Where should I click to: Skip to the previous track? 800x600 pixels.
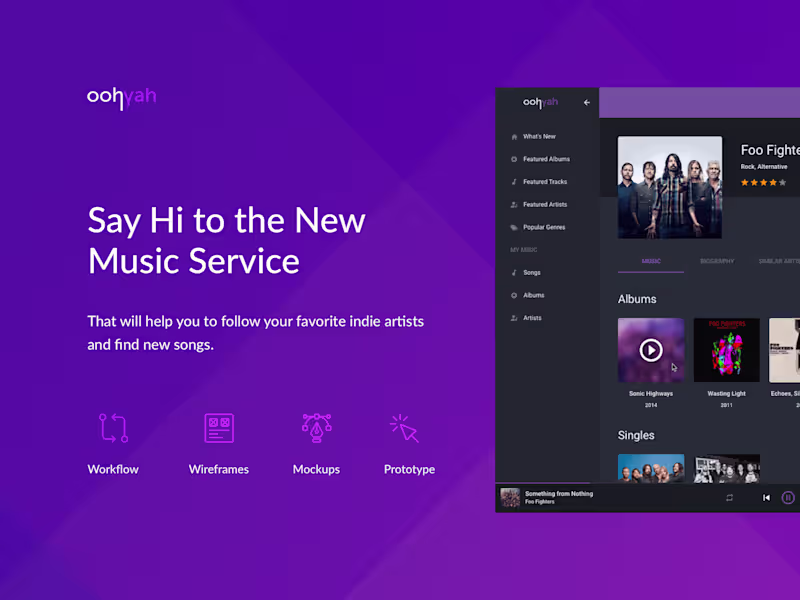click(766, 497)
